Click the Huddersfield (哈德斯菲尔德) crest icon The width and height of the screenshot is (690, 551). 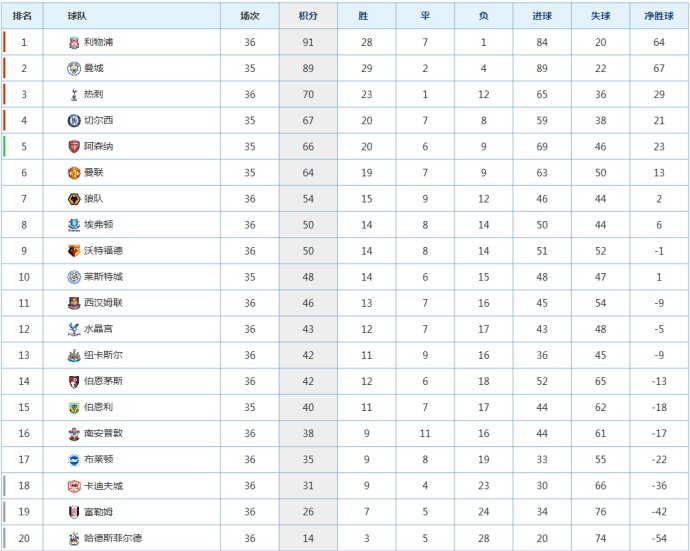point(74,538)
